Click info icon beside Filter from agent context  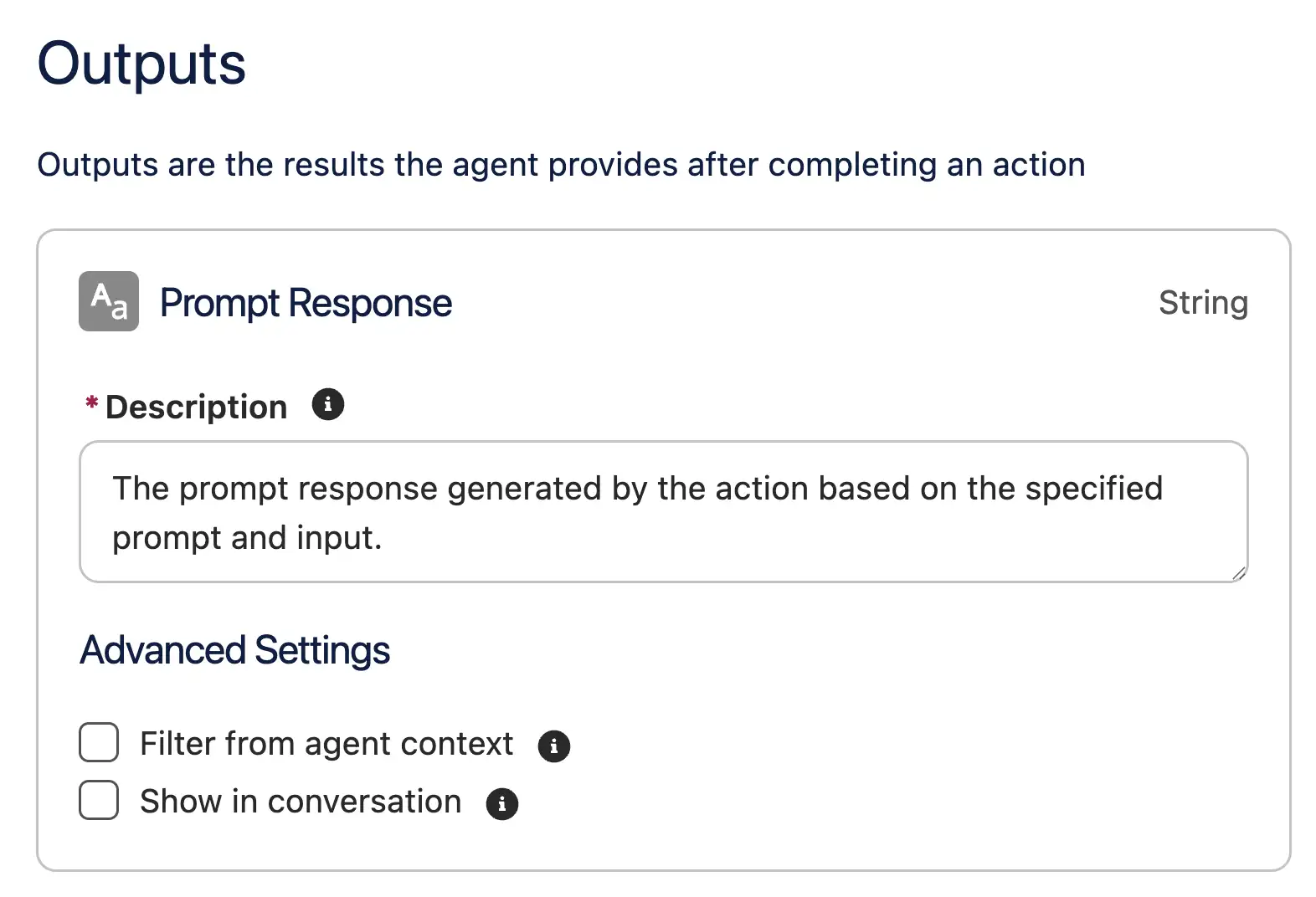[553, 746]
